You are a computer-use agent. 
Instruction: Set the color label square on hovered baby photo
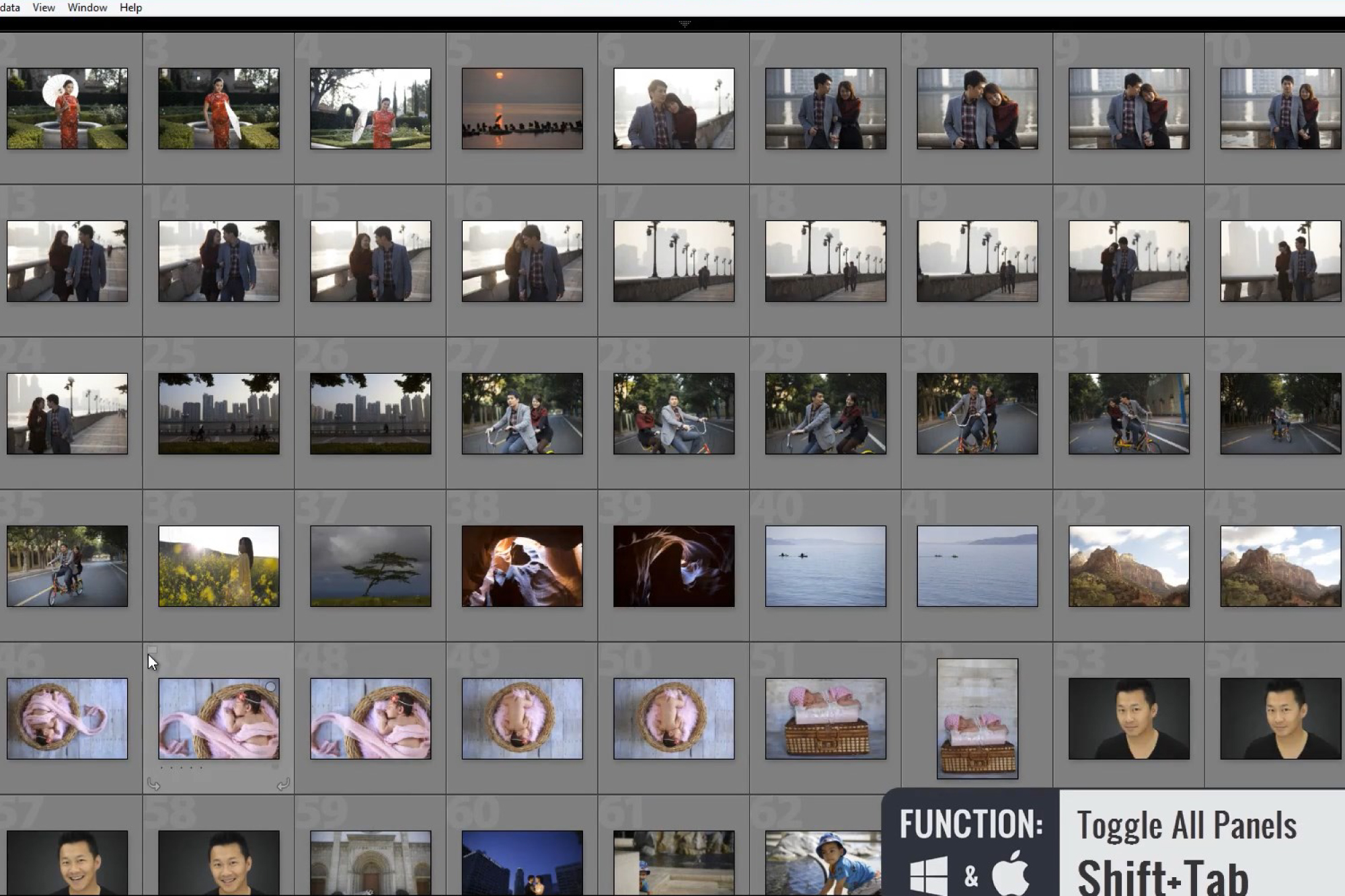click(275, 767)
